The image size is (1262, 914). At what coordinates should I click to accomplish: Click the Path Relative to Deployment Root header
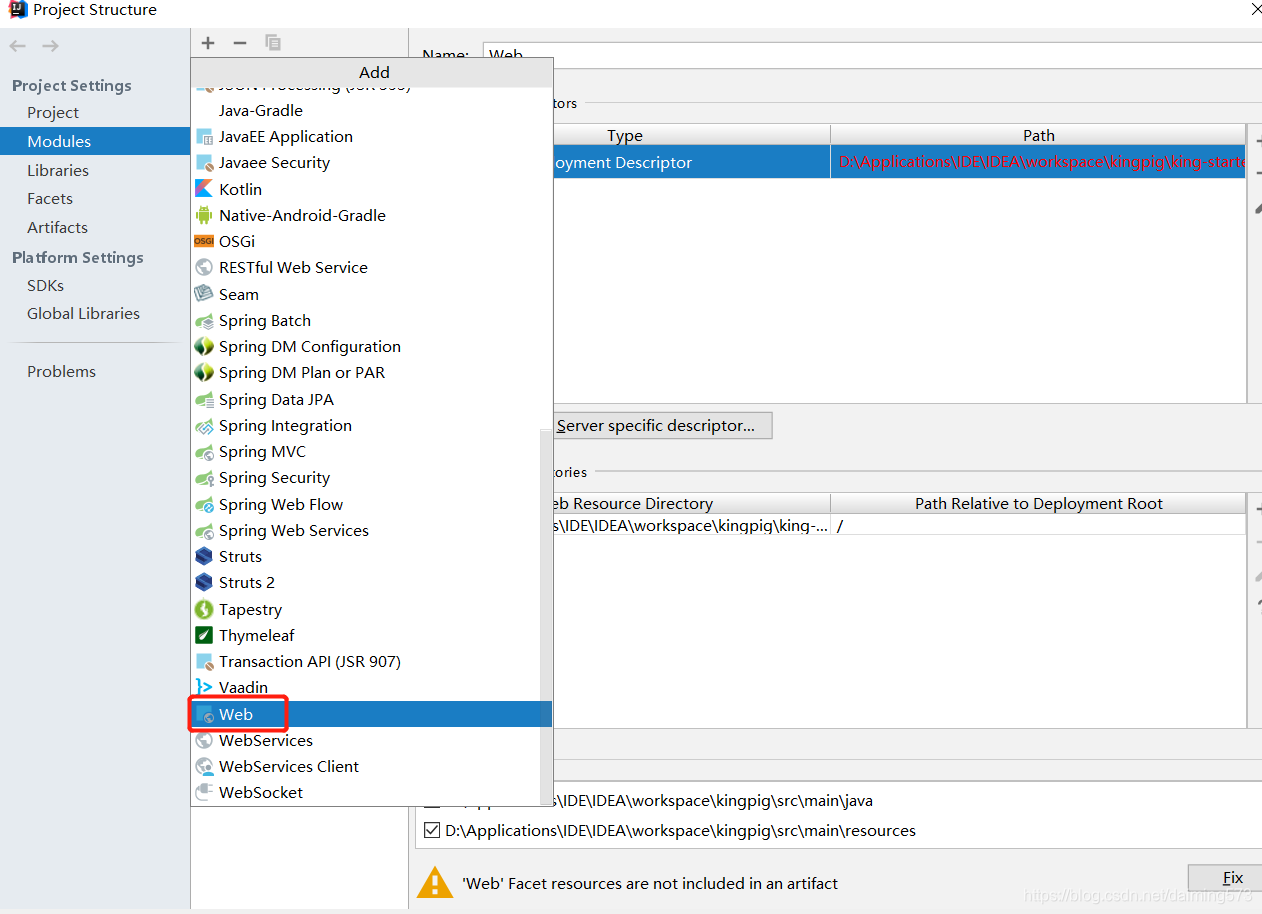(x=1038, y=503)
